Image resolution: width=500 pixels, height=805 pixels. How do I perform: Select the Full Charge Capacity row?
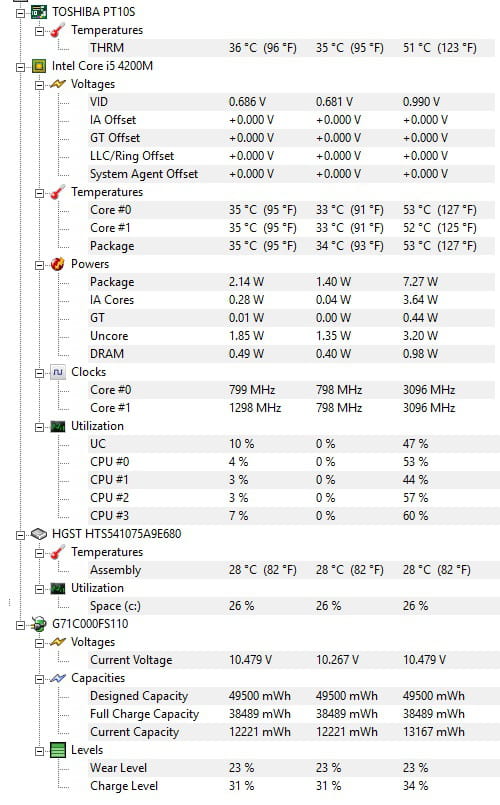(x=292, y=714)
